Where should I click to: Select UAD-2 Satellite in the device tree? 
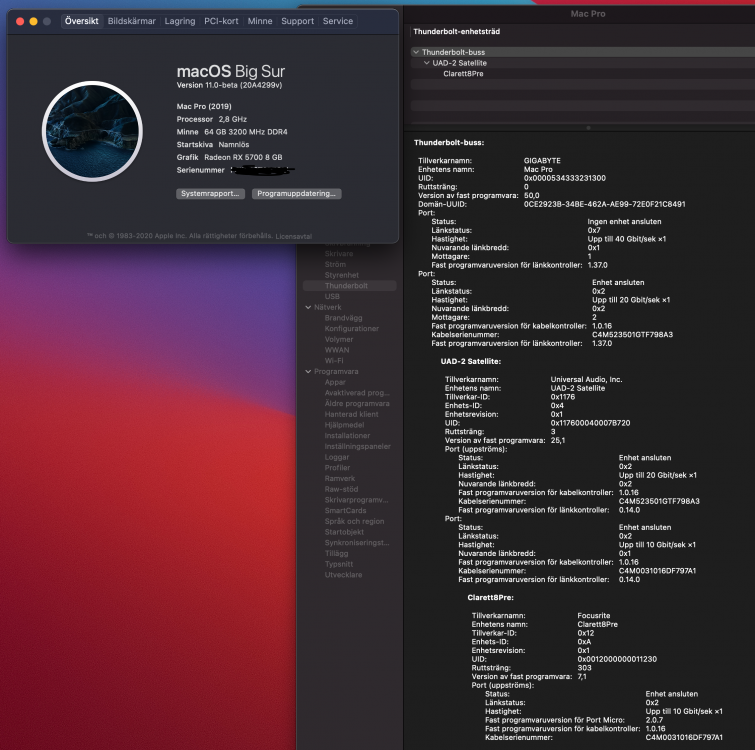[459, 63]
